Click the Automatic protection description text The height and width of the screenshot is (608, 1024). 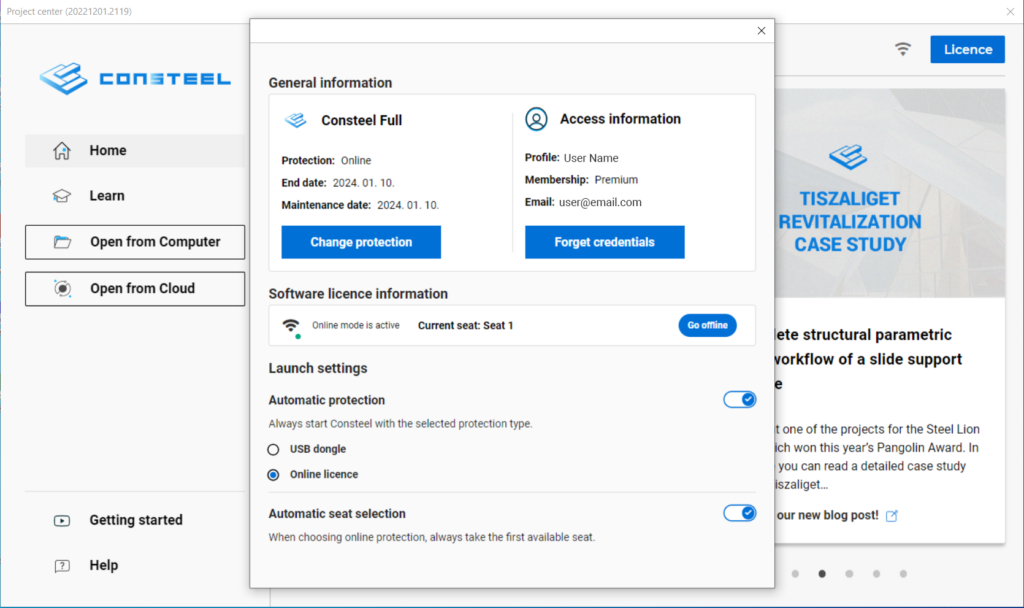pyautogui.click(x=400, y=424)
